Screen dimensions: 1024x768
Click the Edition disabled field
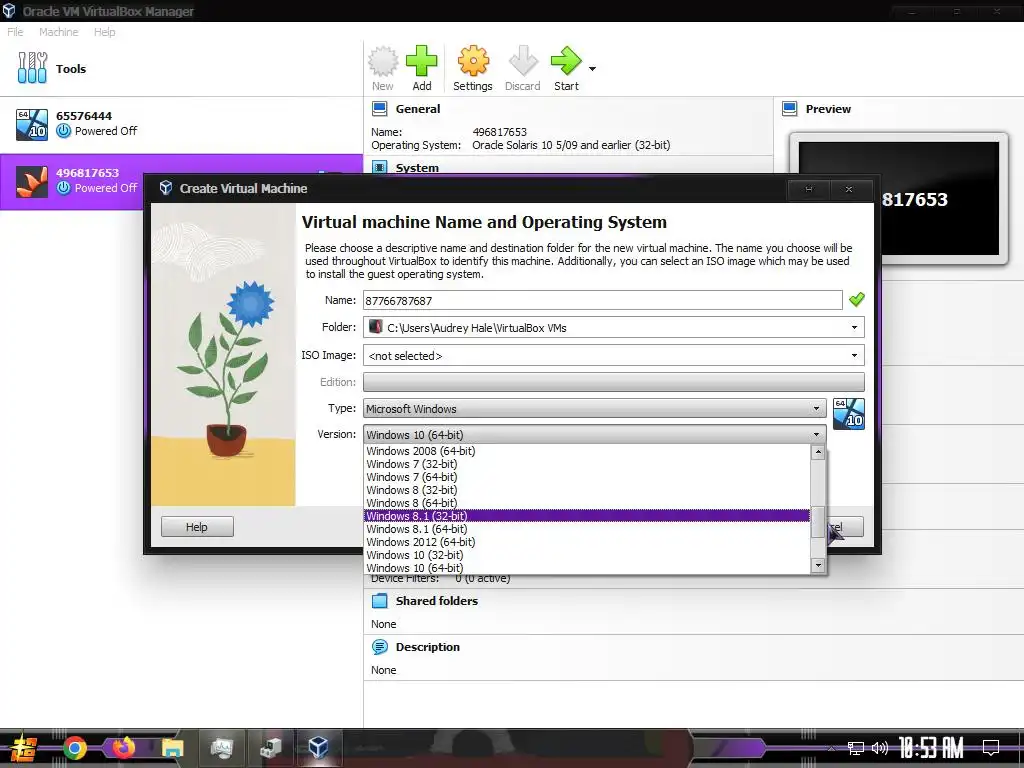613,382
